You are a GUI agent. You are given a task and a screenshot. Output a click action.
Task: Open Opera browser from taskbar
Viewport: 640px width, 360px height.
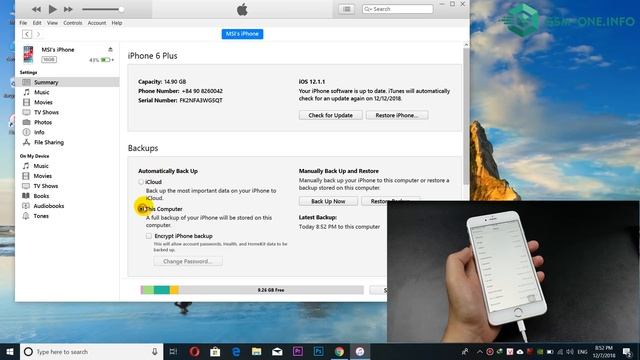pyautogui.click(x=194, y=351)
